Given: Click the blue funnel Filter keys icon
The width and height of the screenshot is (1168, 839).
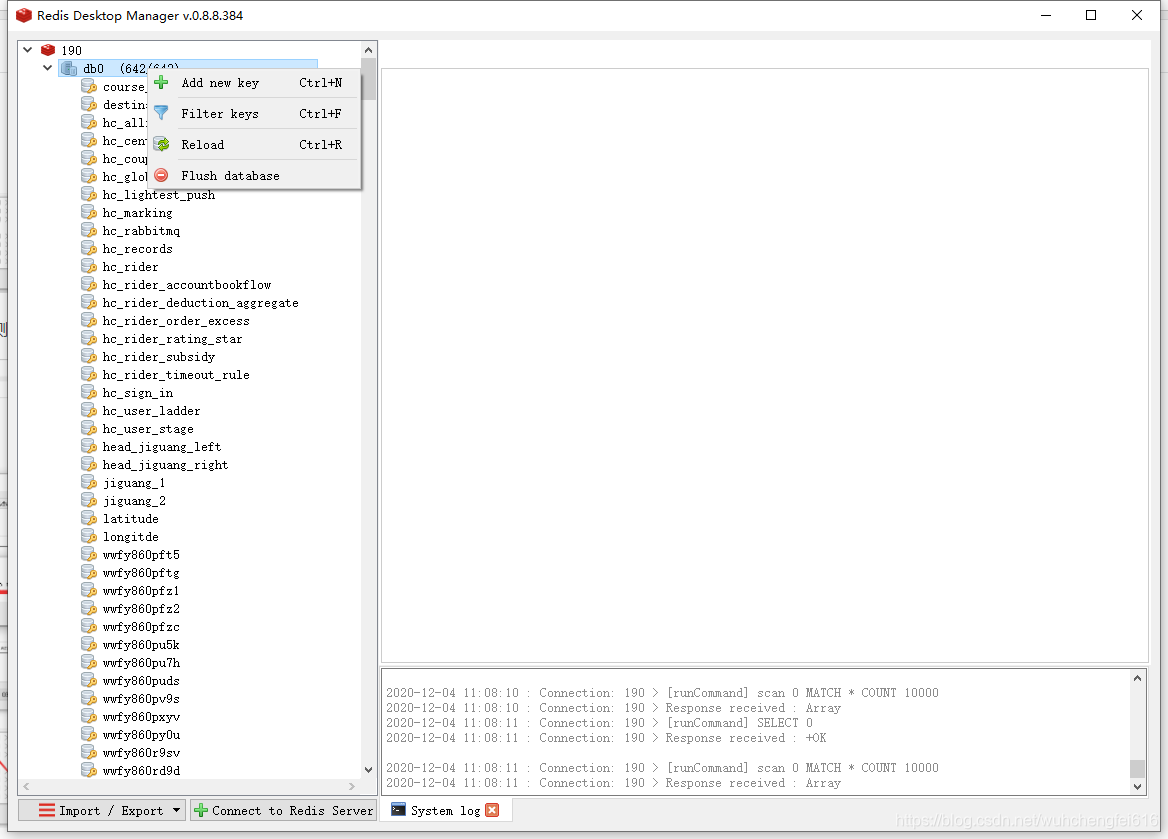Looking at the screenshot, I should click(x=161, y=113).
